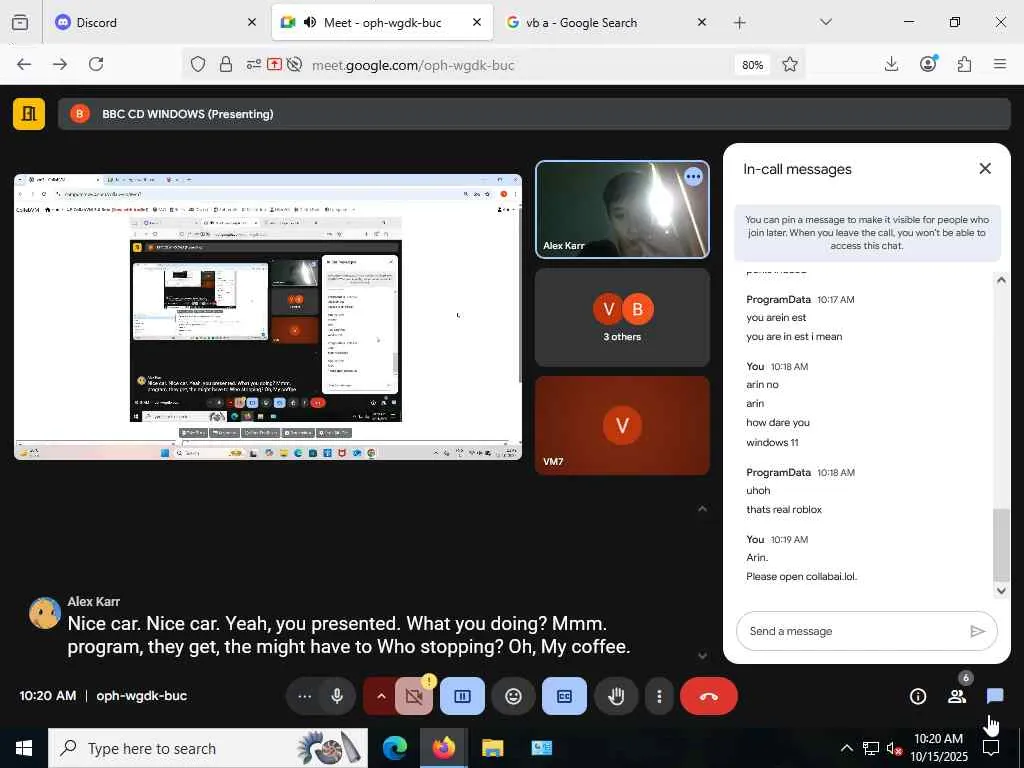Screen dimensions: 1024x768
Task: Mute the microphone in the Meet call
Action: coord(337,696)
